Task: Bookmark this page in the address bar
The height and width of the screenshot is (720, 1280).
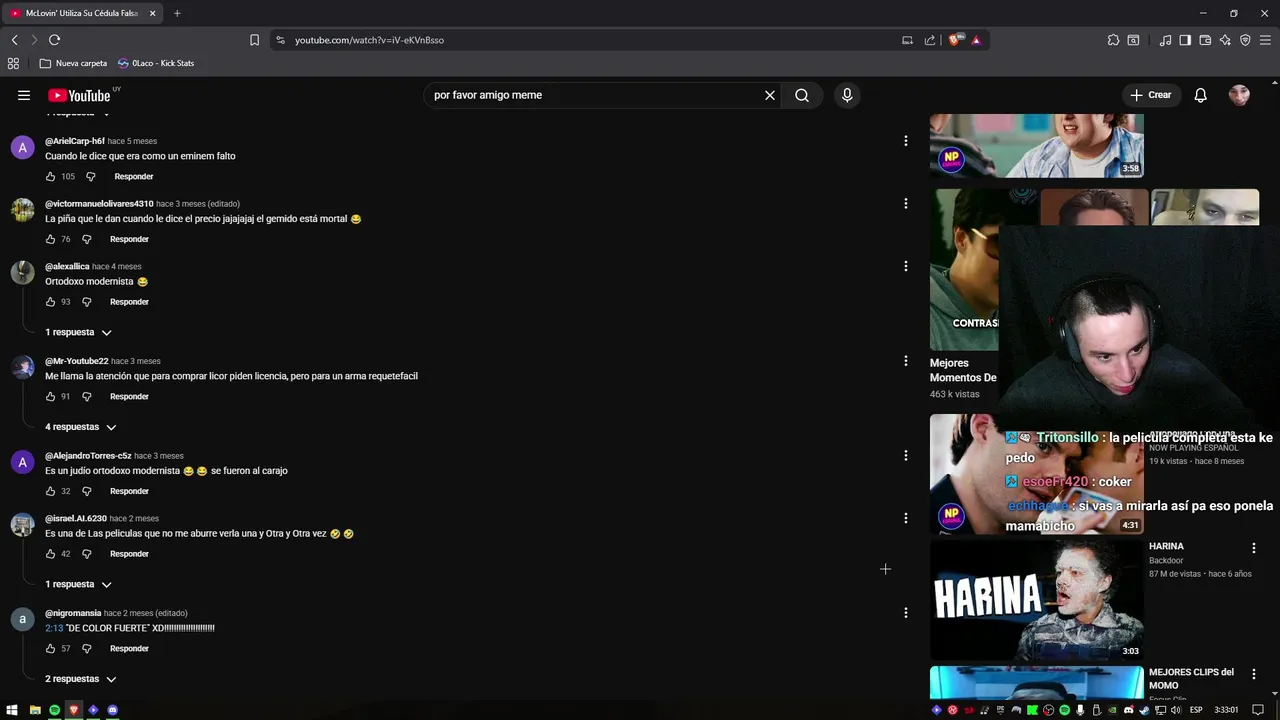Action: (254, 40)
